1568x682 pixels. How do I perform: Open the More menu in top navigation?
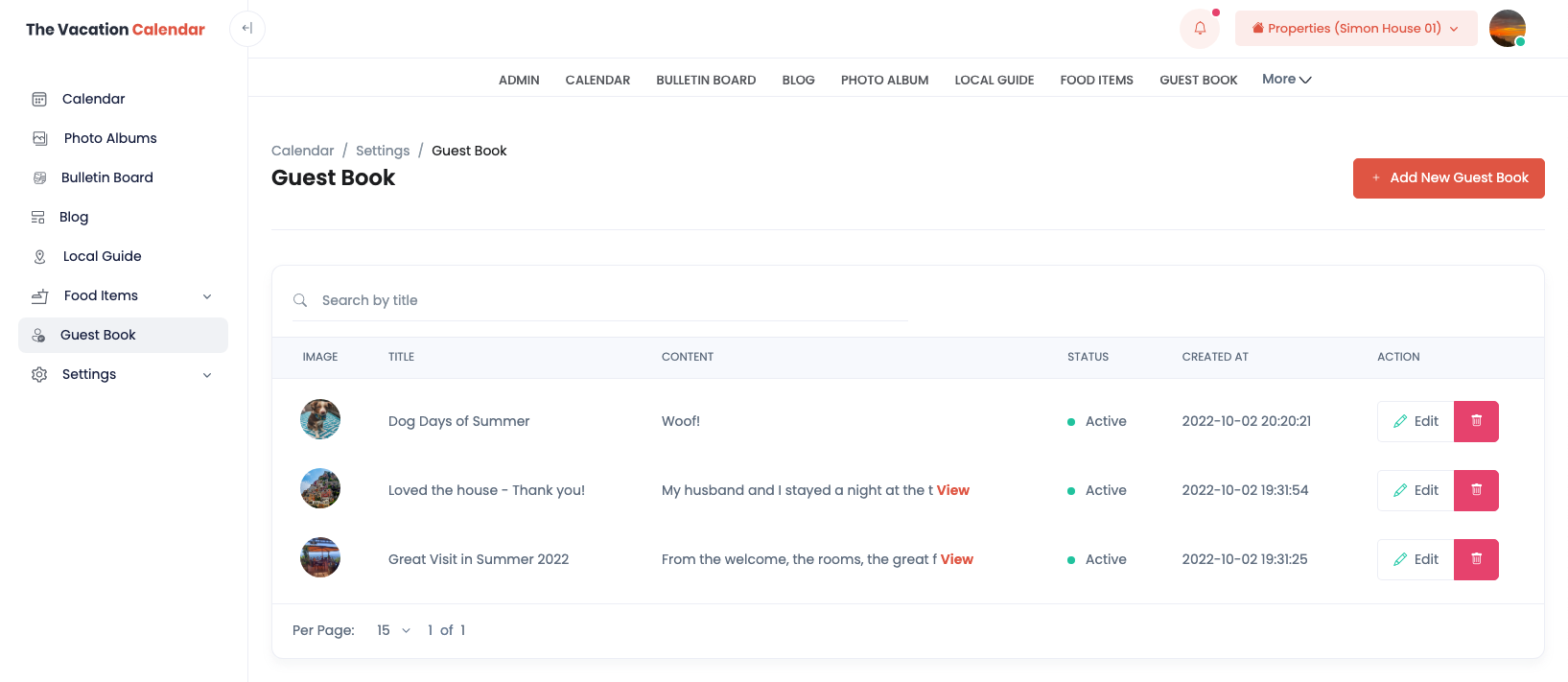1286,80
